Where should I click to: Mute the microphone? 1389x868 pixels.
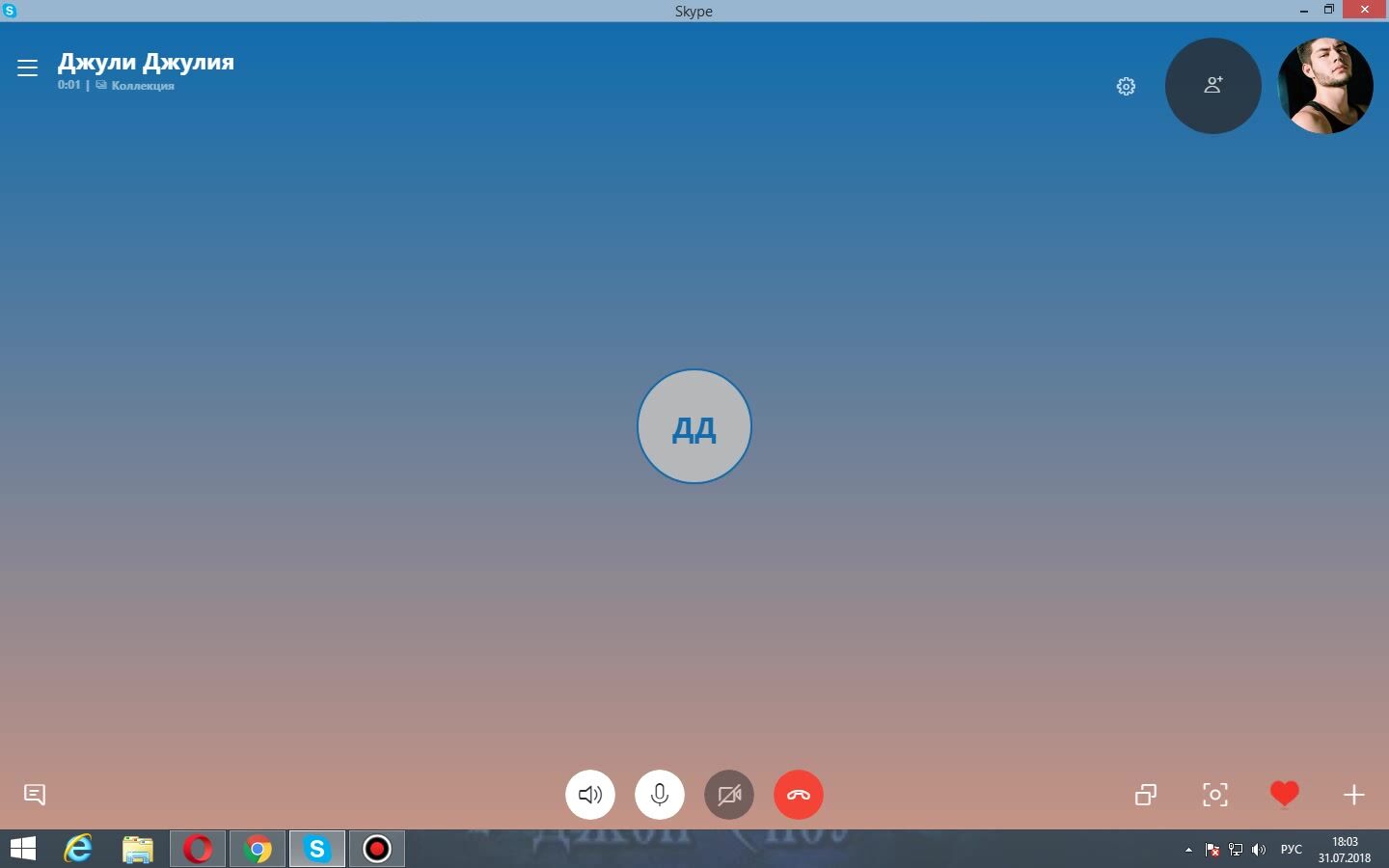coord(660,795)
